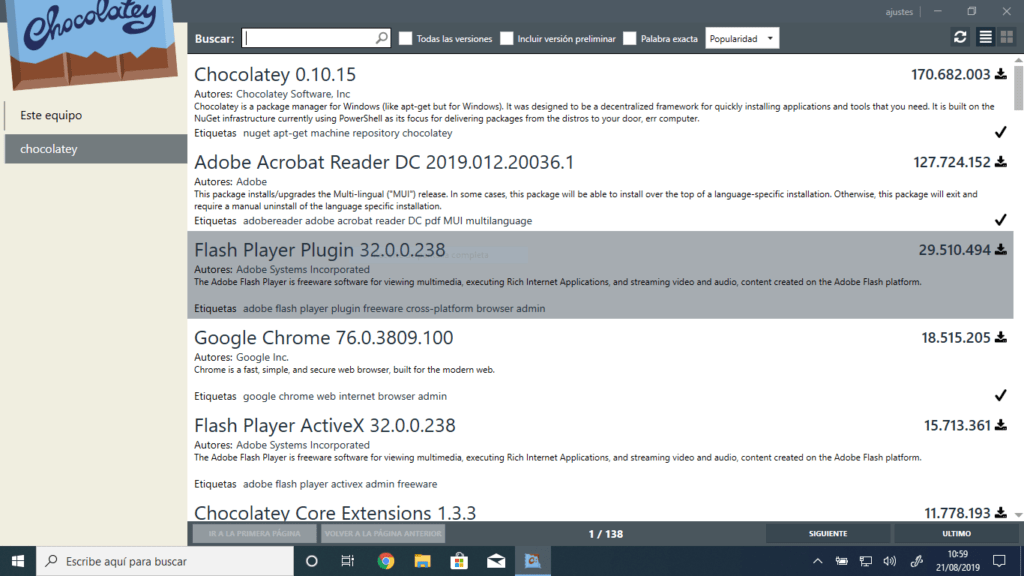Launch Google Chrome from taskbar
Viewport: 1024px width, 576px height.
tap(385, 561)
